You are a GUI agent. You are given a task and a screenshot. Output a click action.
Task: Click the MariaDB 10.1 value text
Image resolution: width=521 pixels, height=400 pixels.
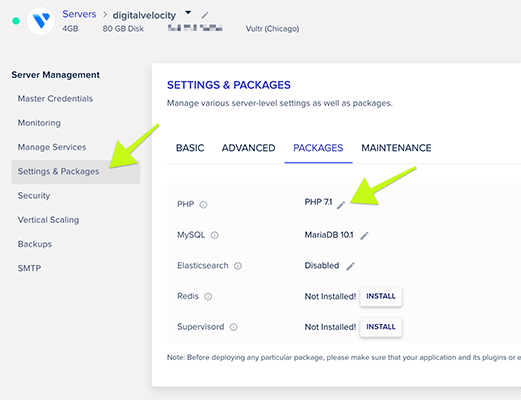pos(329,235)
